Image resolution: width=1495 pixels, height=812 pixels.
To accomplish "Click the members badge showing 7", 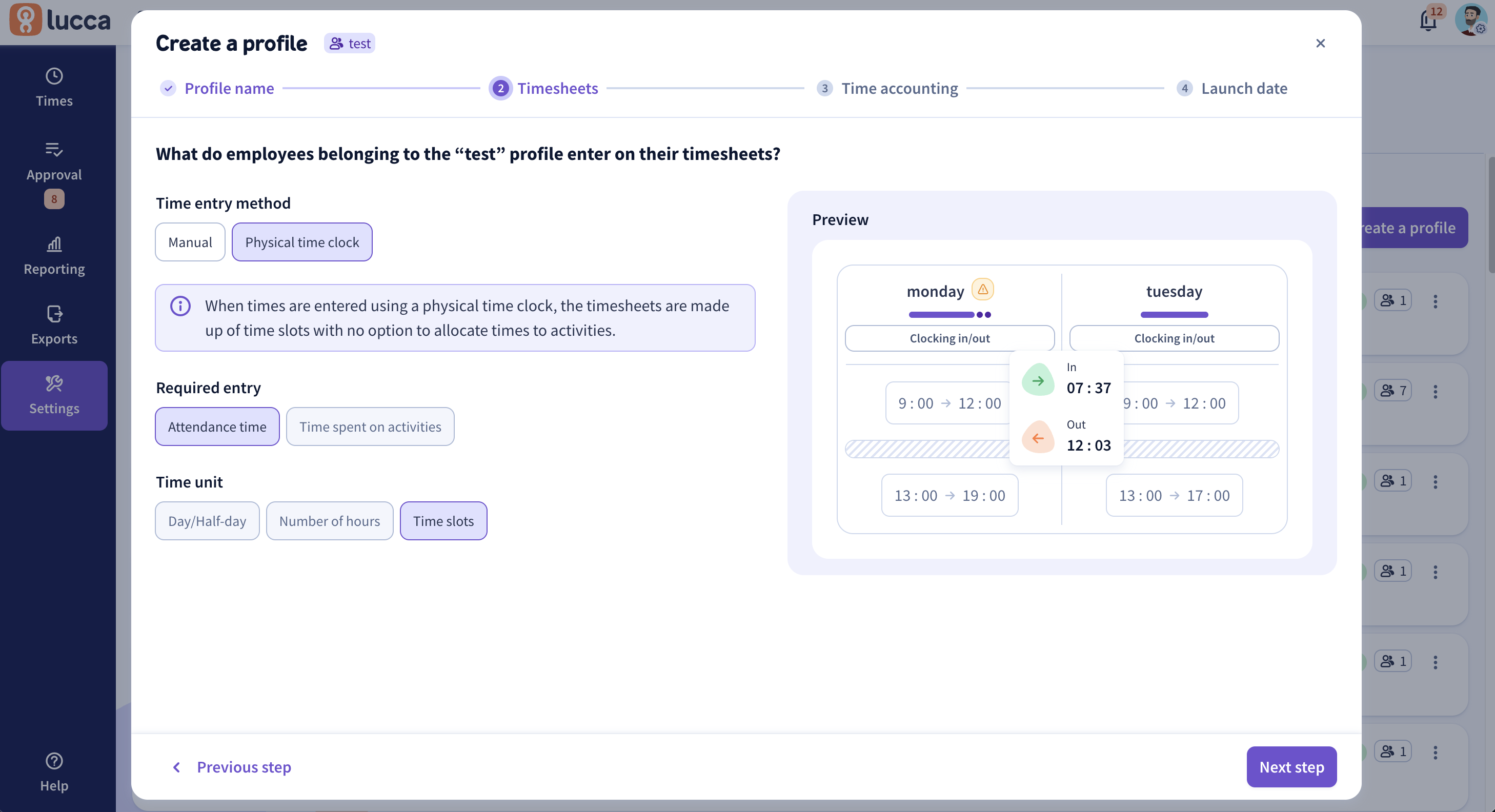I will click(1393, 391).
